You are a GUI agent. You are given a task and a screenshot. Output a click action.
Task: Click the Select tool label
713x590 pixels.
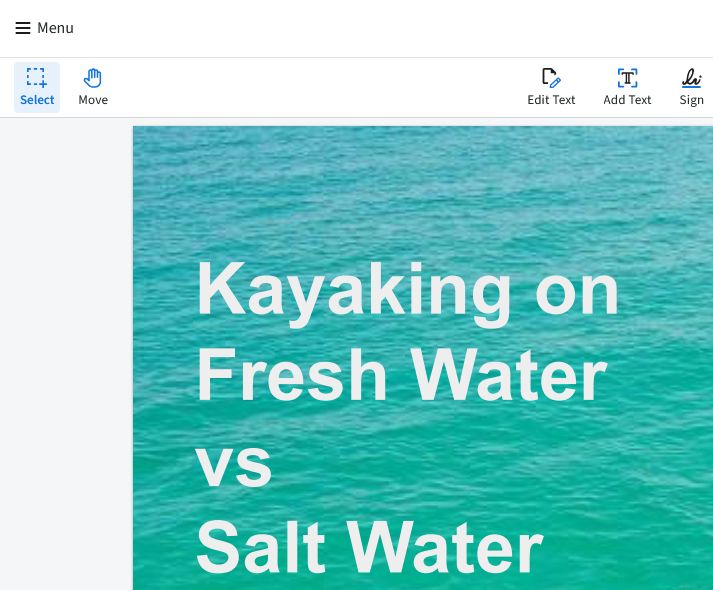point(37,100)
